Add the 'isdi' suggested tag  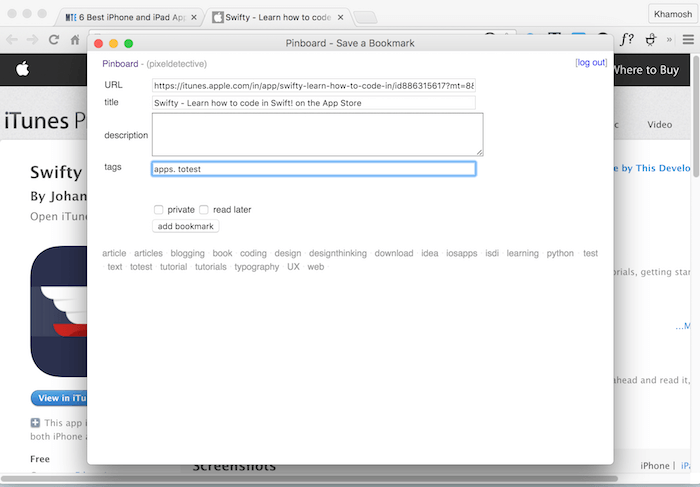pyautogui.click(x=492, y=253)
